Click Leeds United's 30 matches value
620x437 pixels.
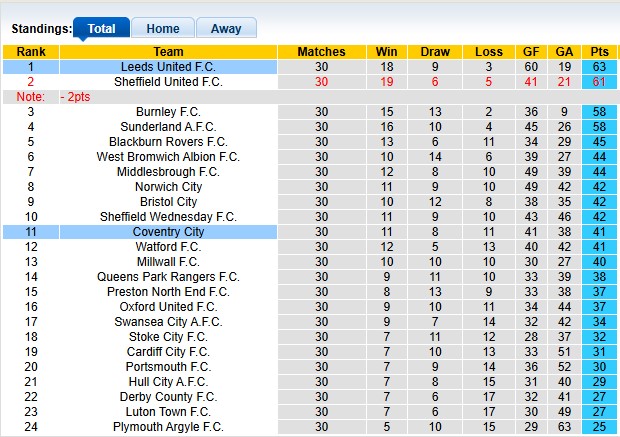(321, 67)
